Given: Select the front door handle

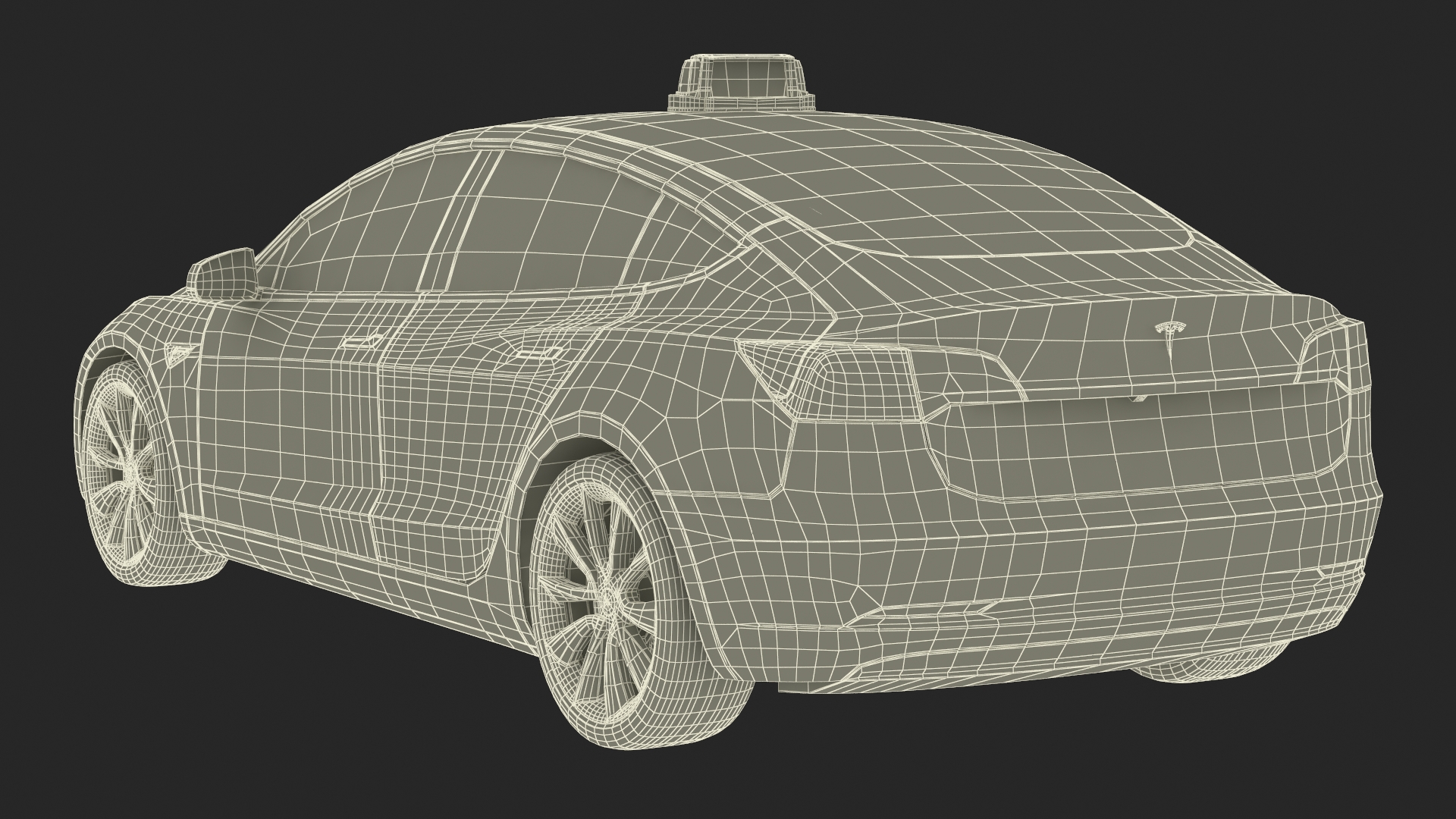Looking at the screenshot, I should point(361,341).
